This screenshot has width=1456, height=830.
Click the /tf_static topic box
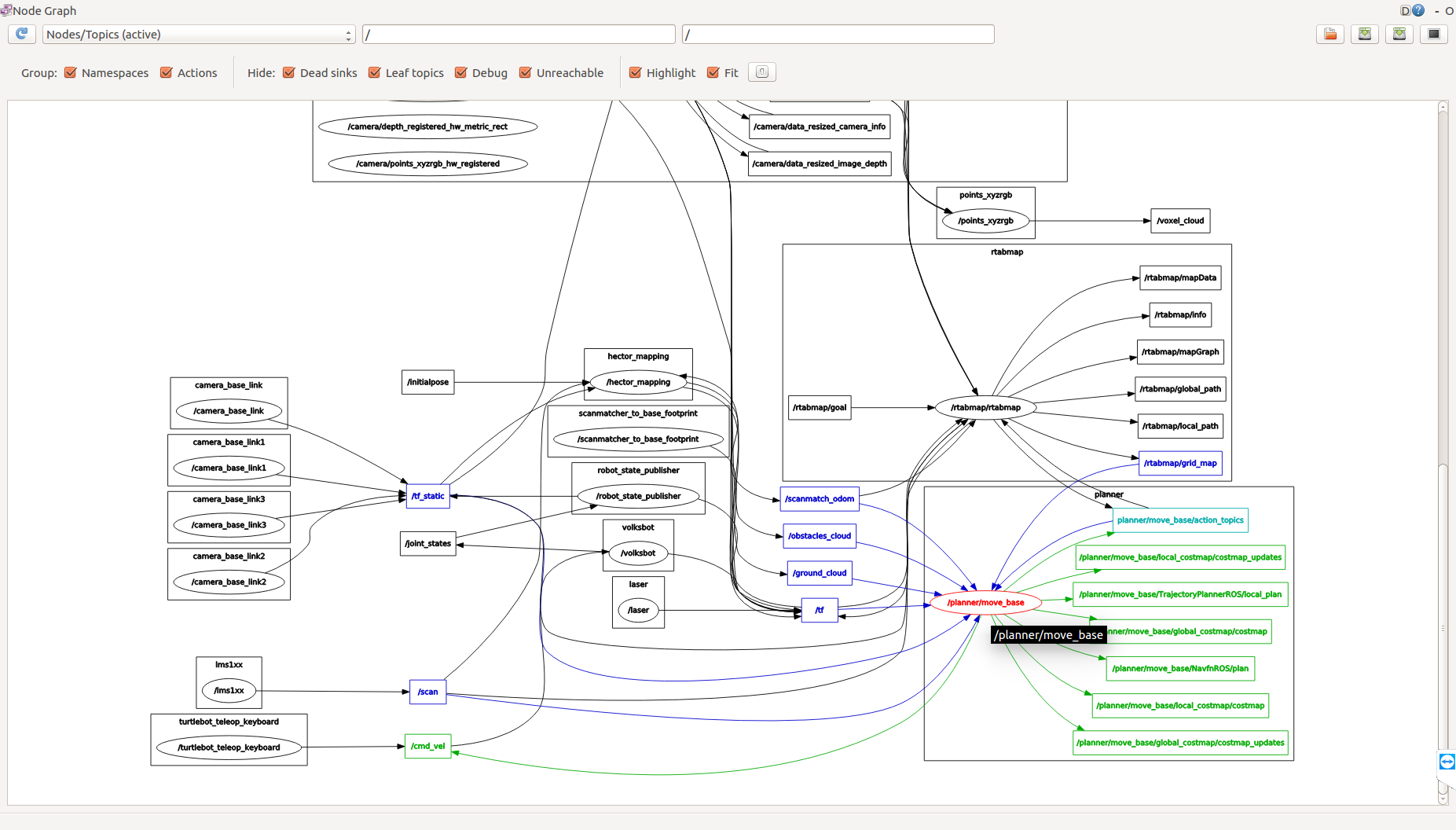[x=428, y=496]
